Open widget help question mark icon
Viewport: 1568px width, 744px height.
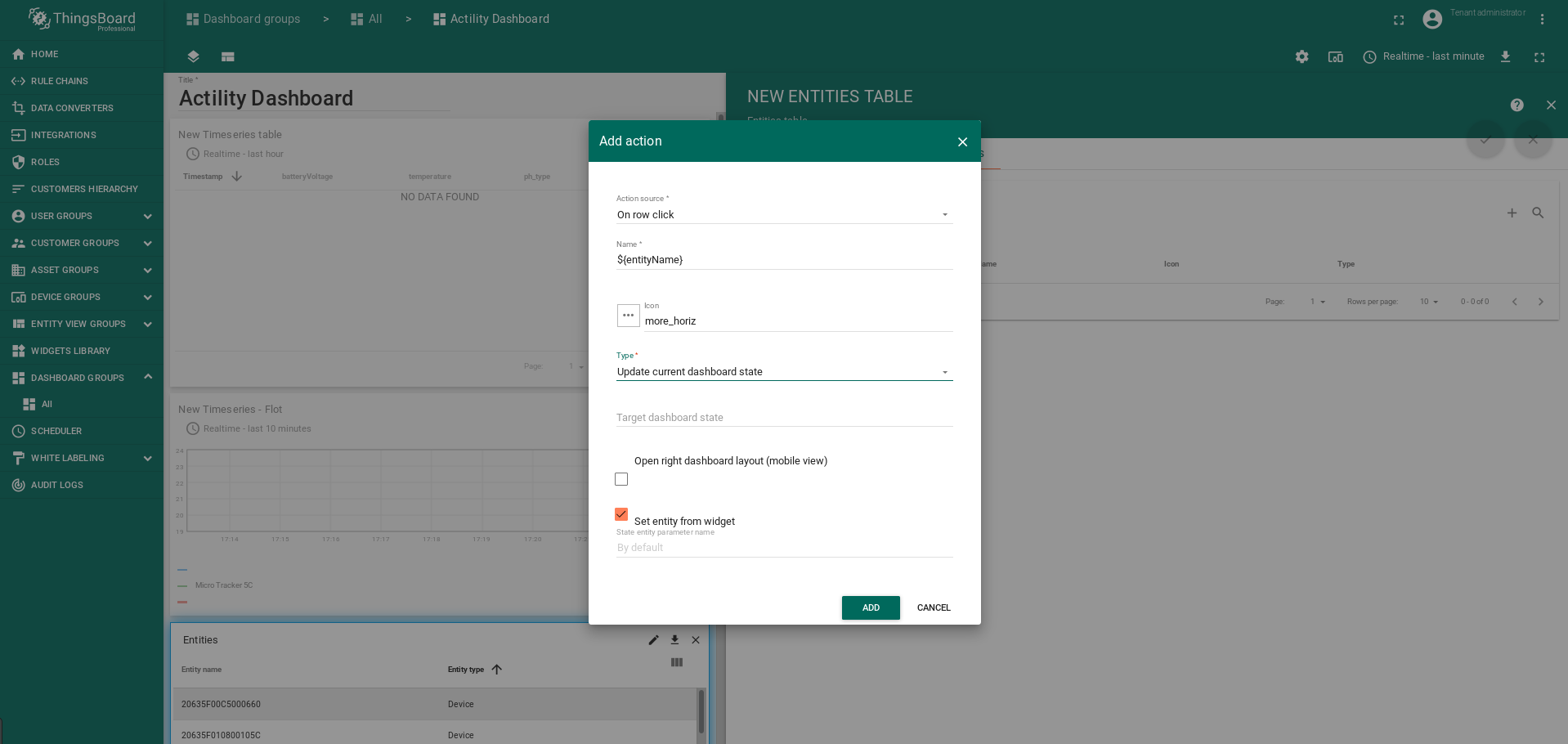[x=1516, y=105]
